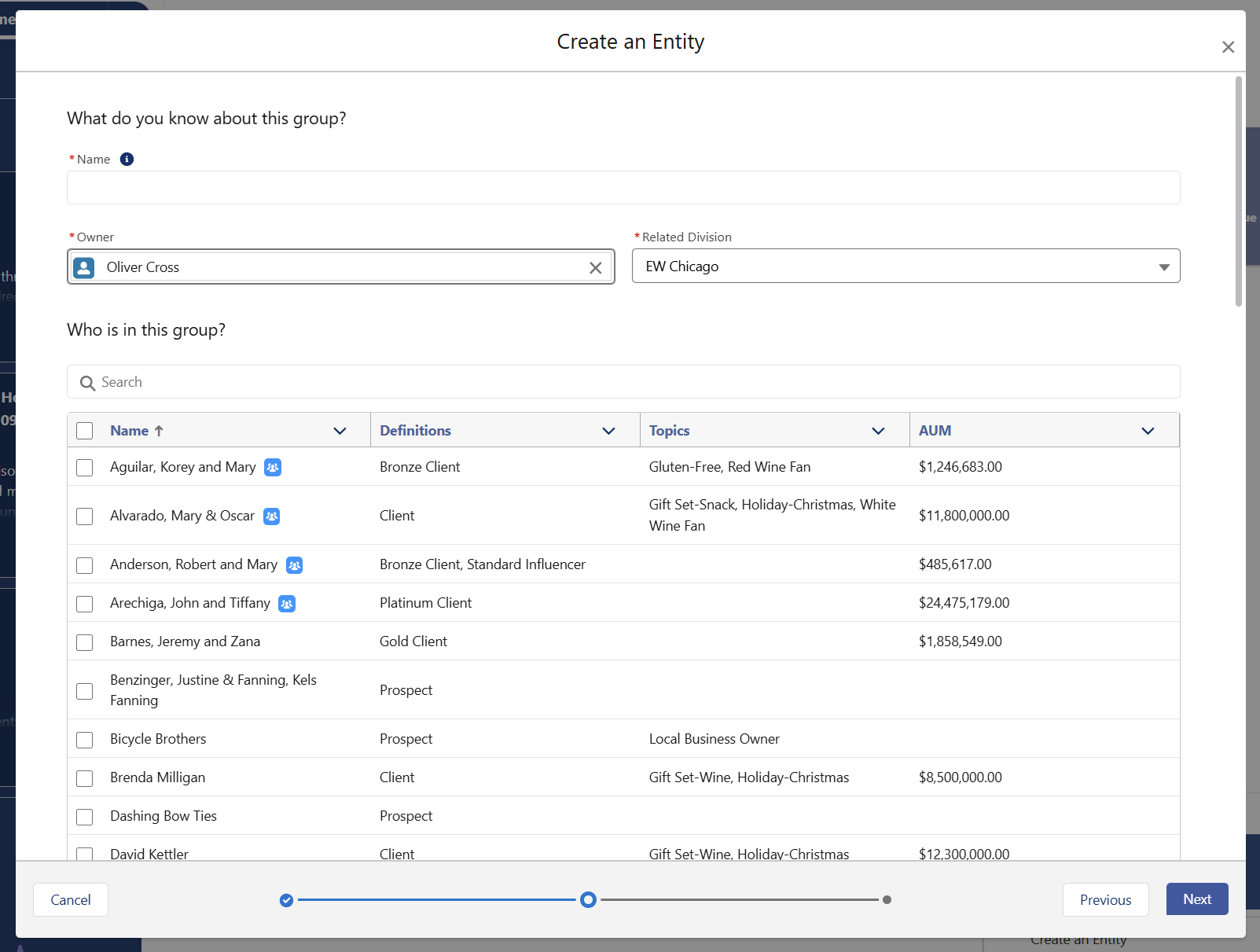
Task: Click the $485,617.00 AUM value
Action: coord(955,564)
